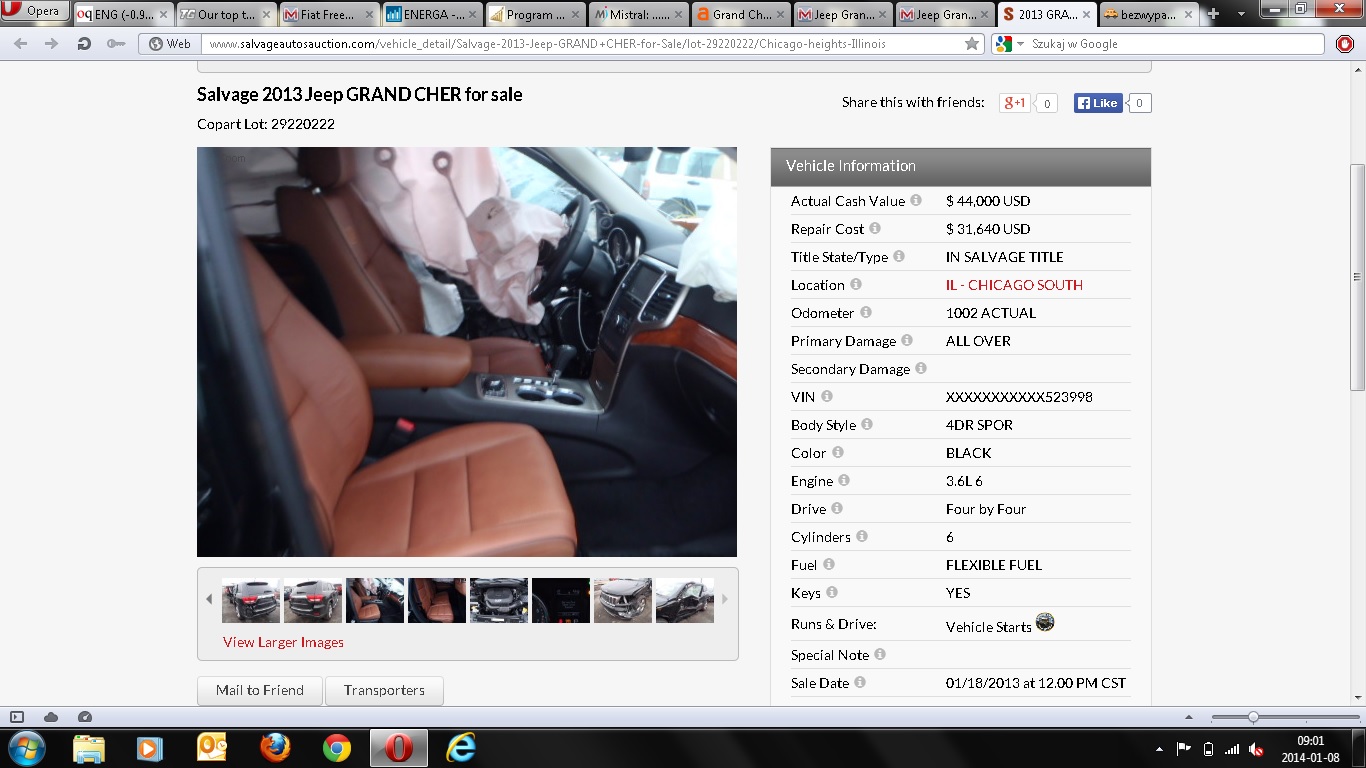Click the $ 44,000 USD value

click(x=988, y=201)
